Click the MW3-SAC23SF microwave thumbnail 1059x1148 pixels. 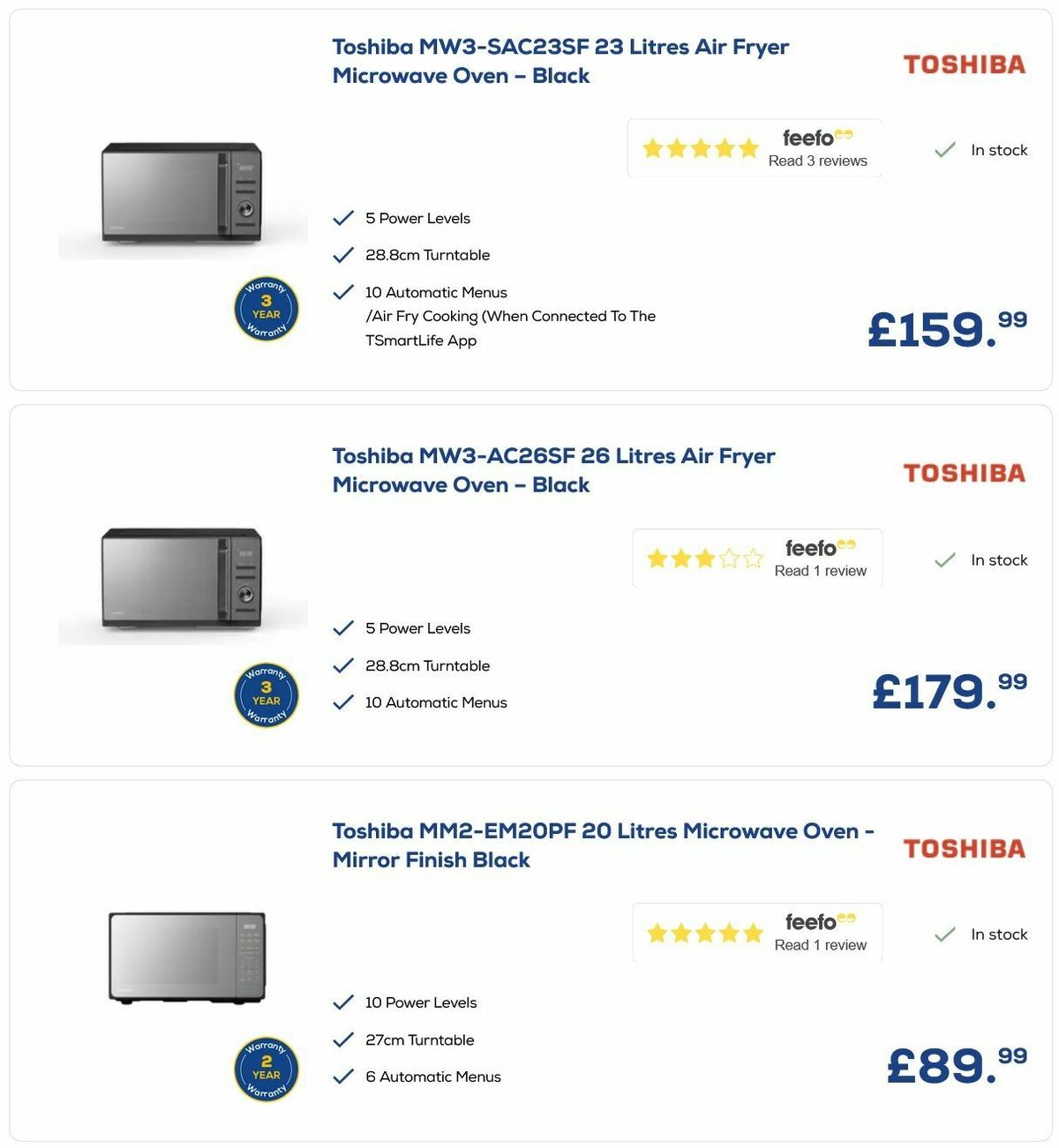pyautogui.click(x=183, y=196)
